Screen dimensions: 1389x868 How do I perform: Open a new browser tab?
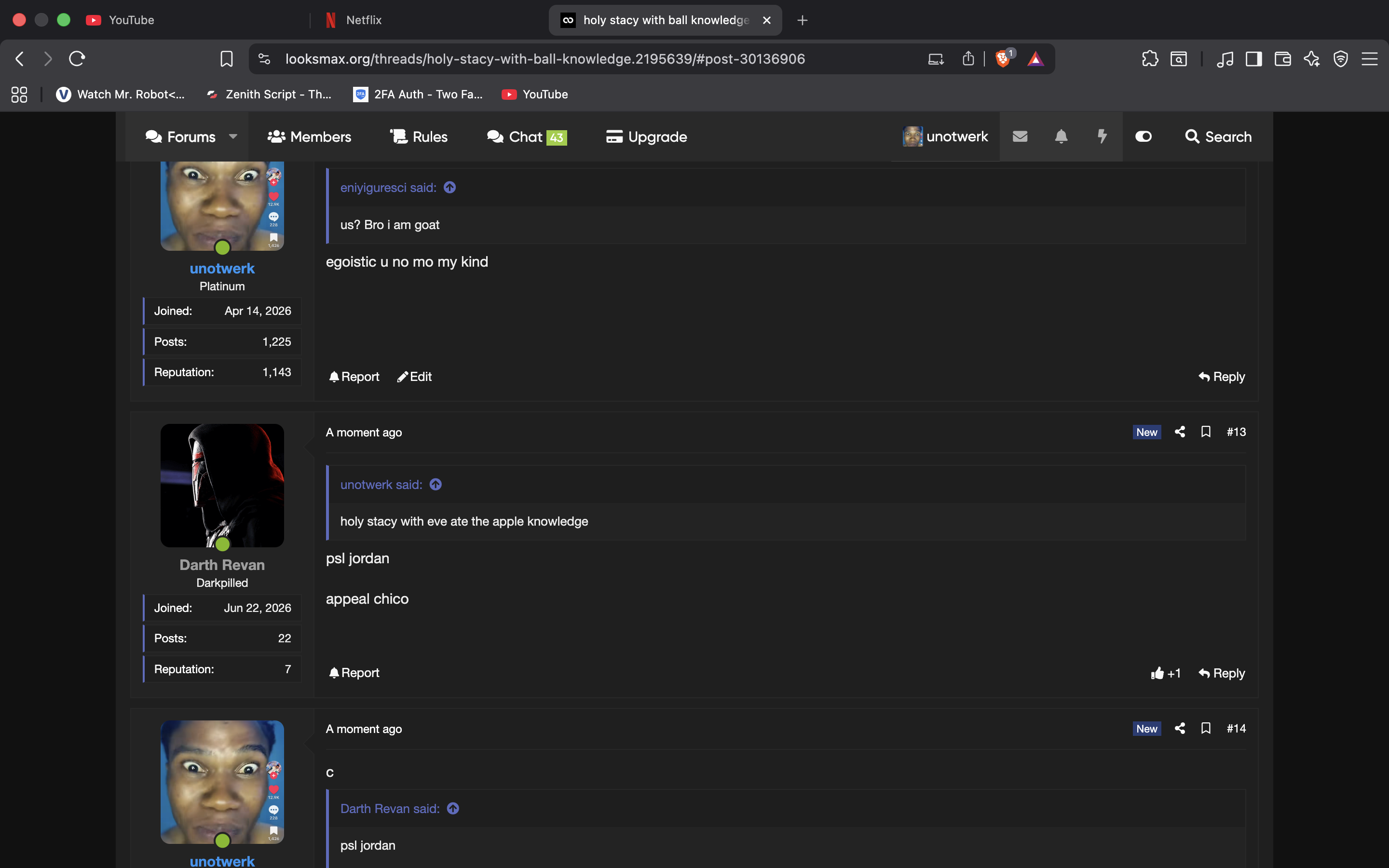tap(803, 20)
